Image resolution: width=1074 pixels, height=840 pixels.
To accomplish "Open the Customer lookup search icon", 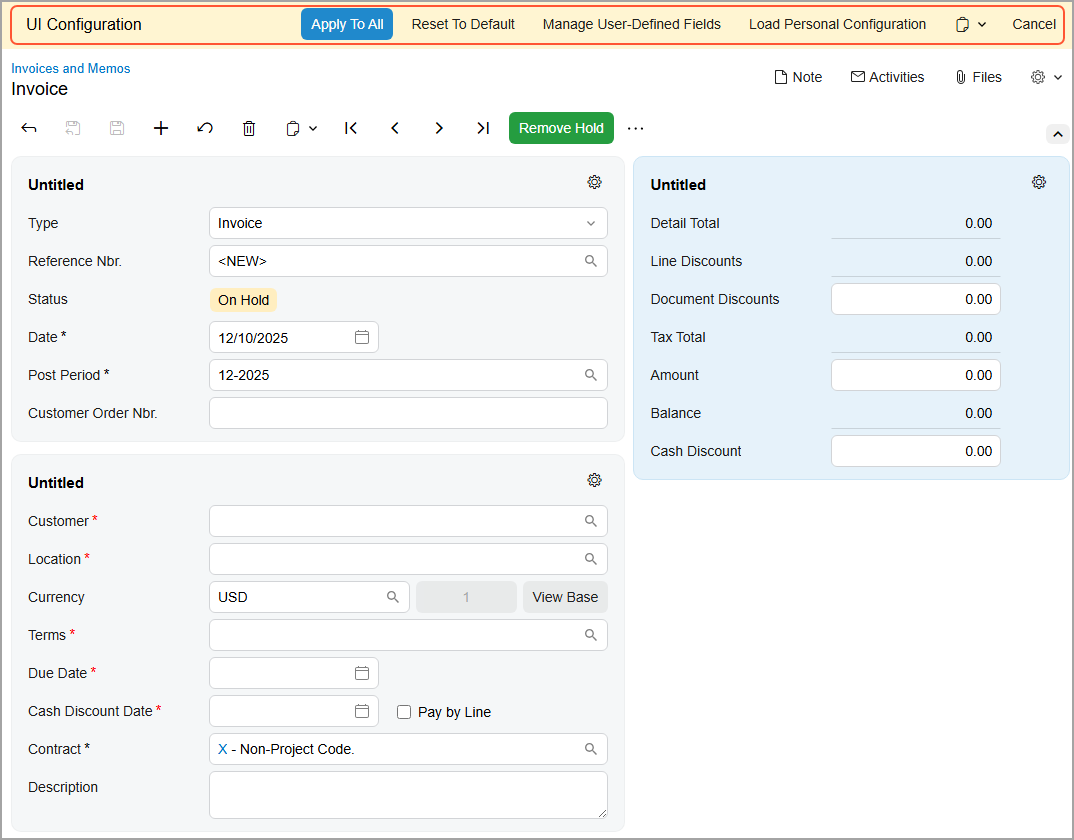I will point(590,521).
